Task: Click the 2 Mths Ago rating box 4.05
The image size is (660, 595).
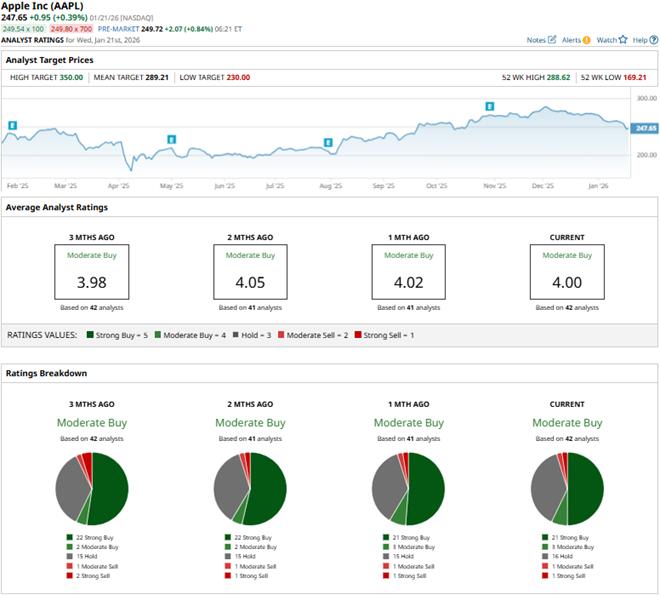Action: (x=249, y=271)
